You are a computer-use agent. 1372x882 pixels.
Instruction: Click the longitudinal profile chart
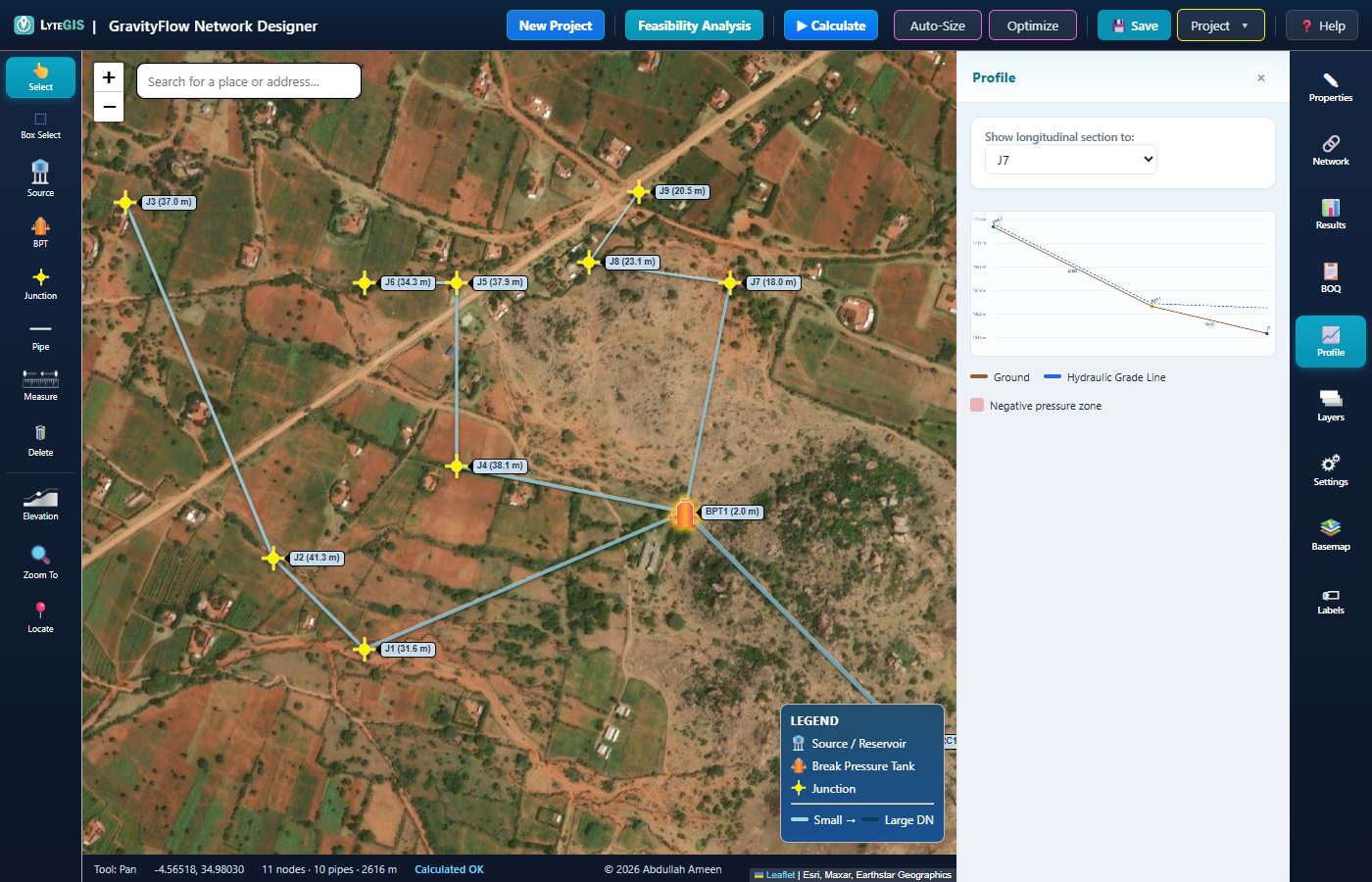point(1122,283)
